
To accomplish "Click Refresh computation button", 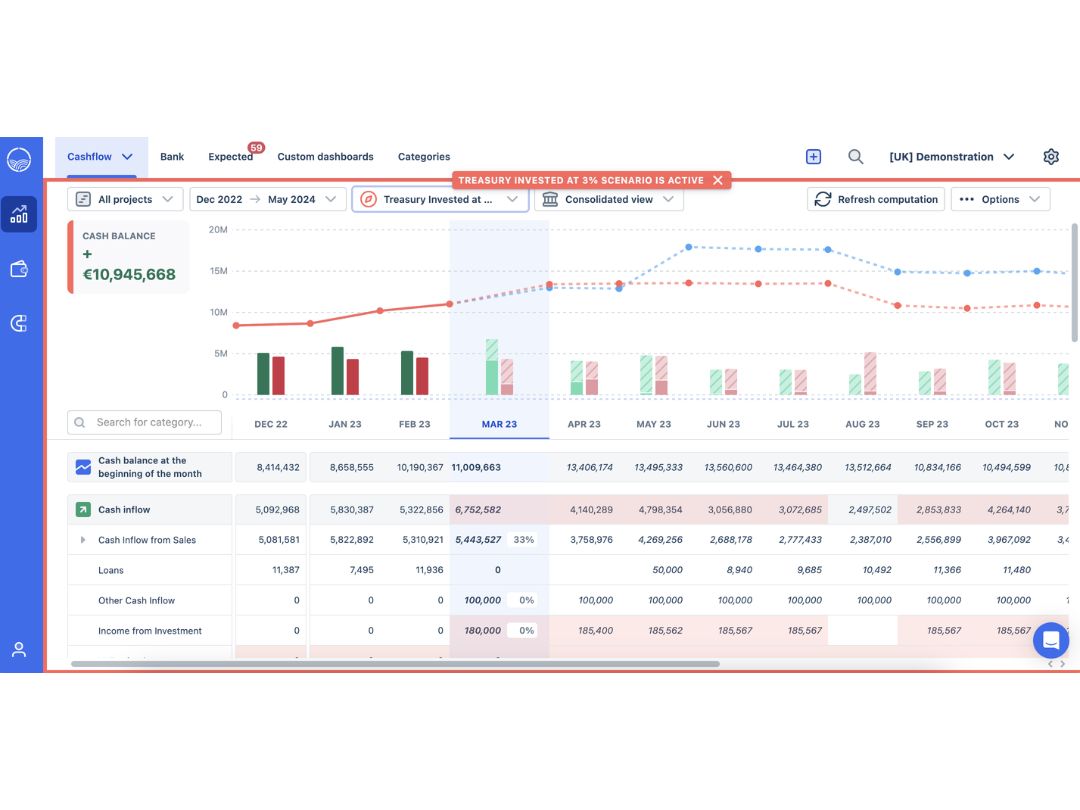I will (875, 199).
